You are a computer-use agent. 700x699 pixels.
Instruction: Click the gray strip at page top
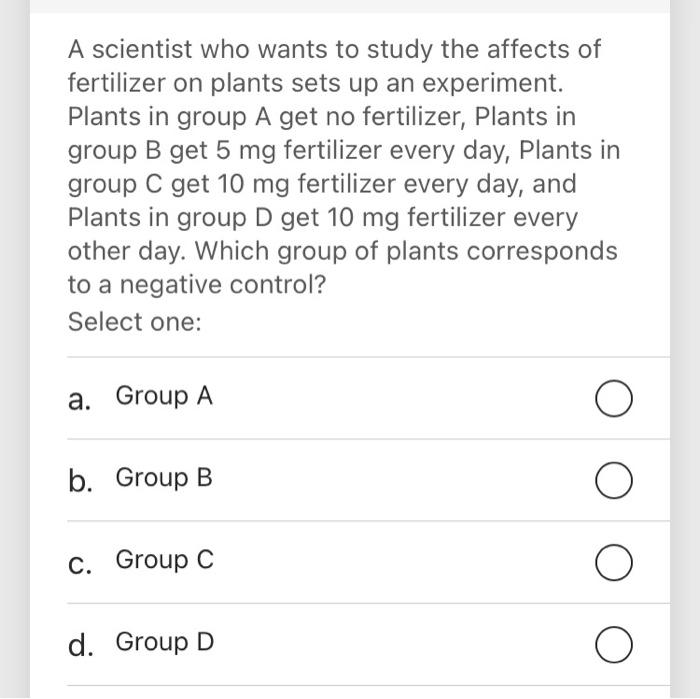(350, 6)
